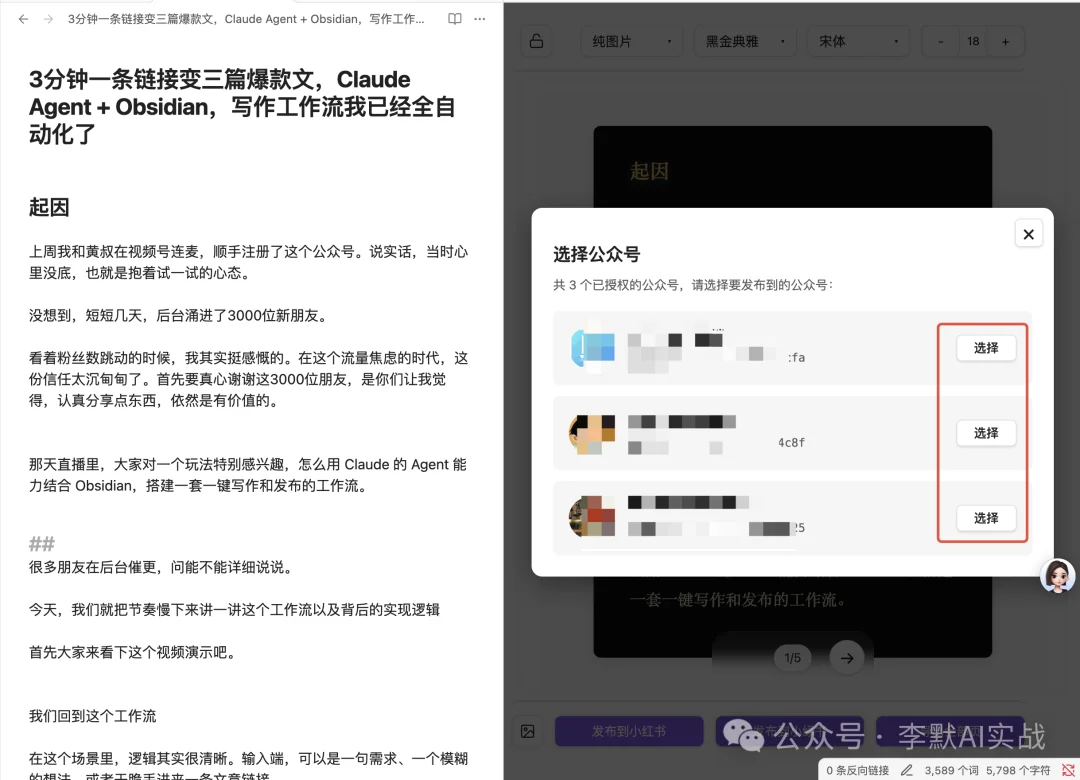This screenshot has height=780, width=1080.
Task: Click the image icon in the bottom toolbar
Action: [527, 731]
